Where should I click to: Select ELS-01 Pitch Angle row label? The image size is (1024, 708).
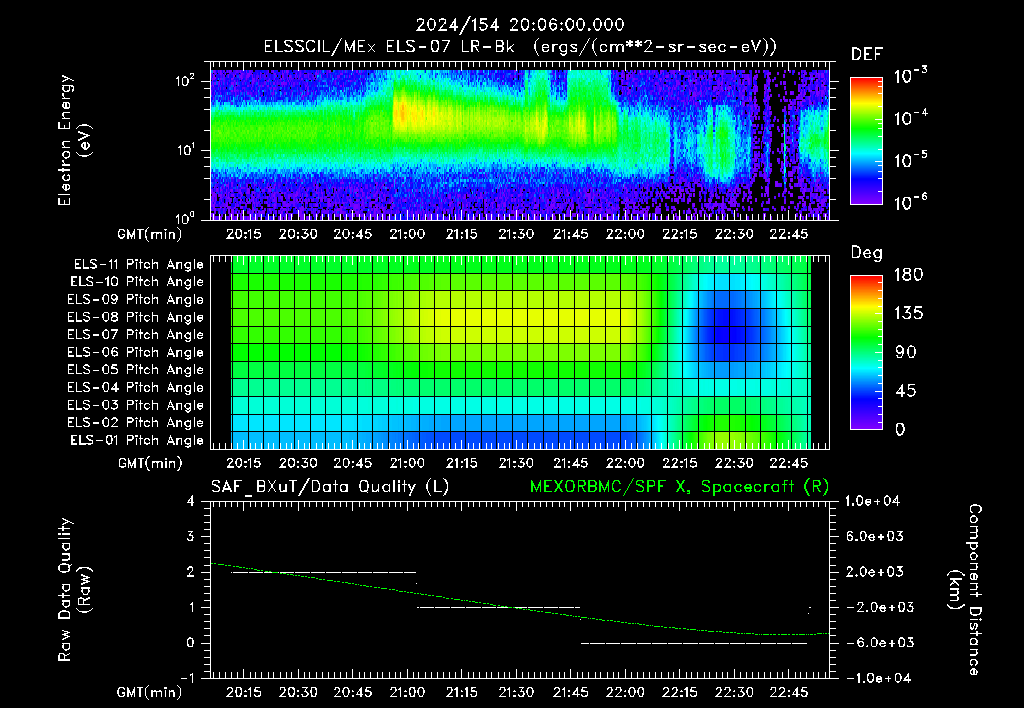[137, 440]
